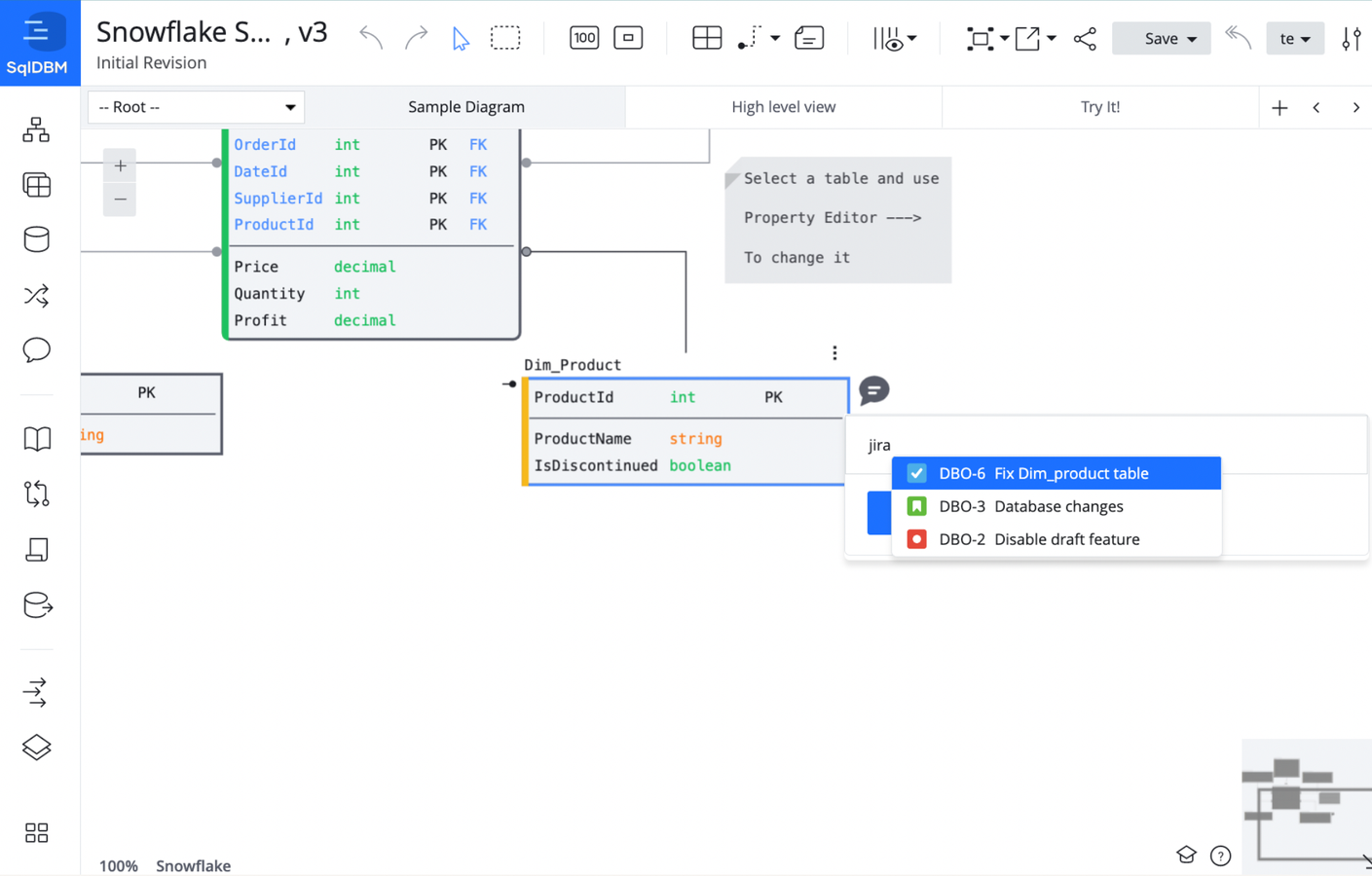Switch to Try It! tab
The width and height of the screenshot is (1372, 876).
1100,107
